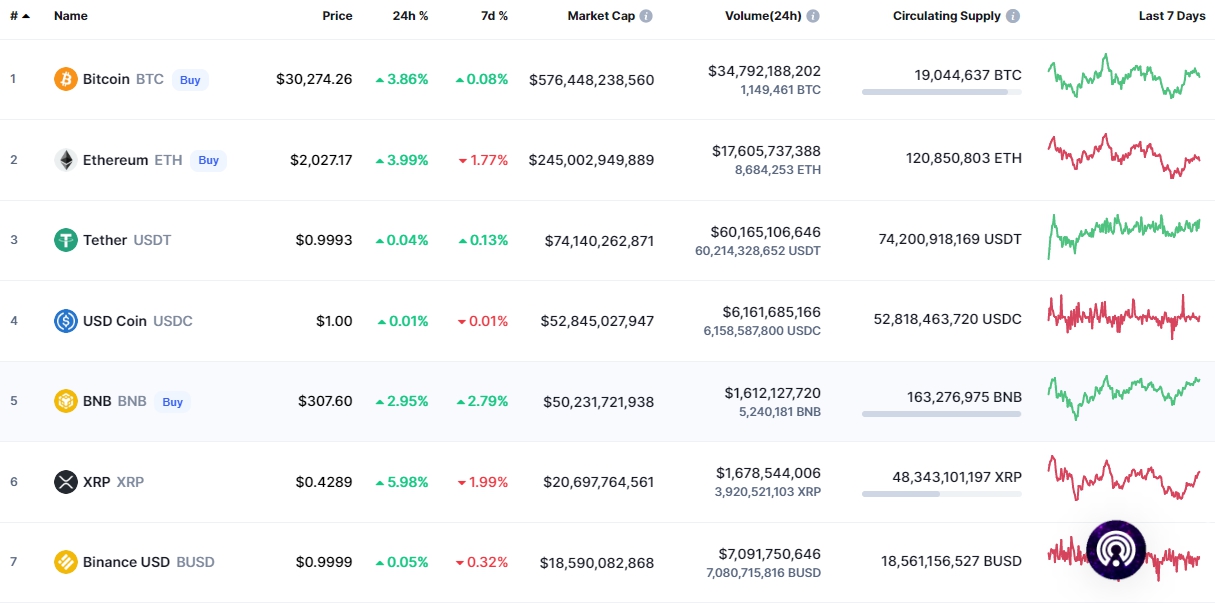Screen dimensions: 1215x603
Task: Open the Volume(24h) info tooltip icon
Action: tap(813, 16)
